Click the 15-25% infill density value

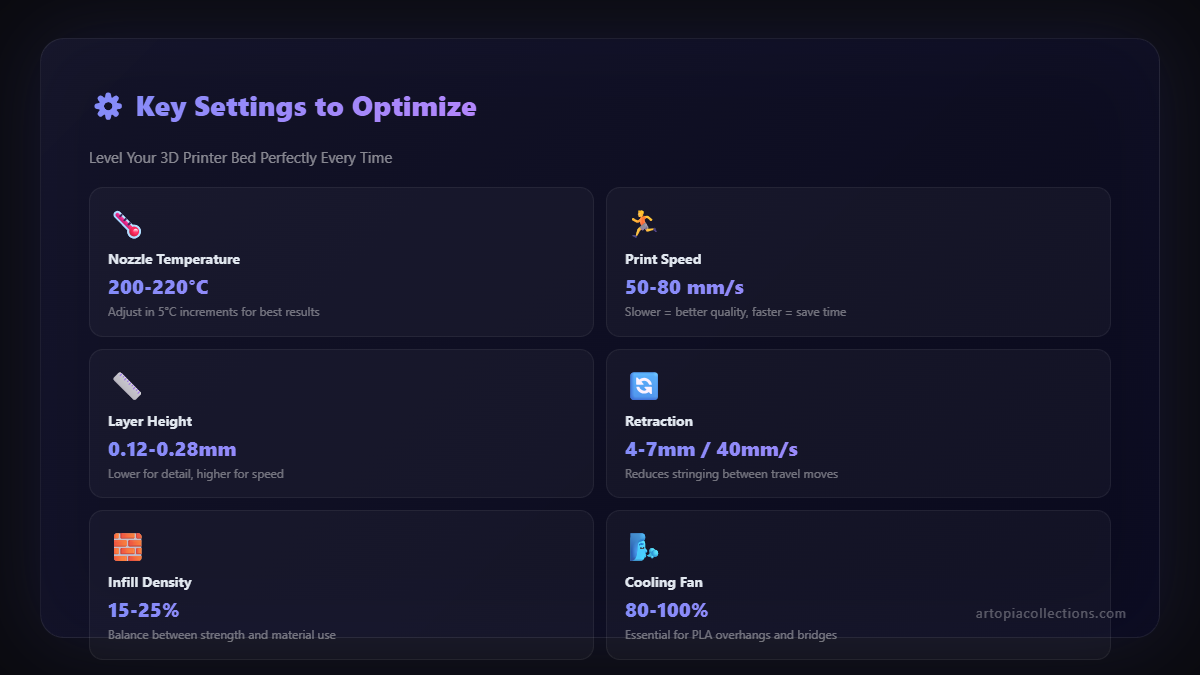[143, 610]
